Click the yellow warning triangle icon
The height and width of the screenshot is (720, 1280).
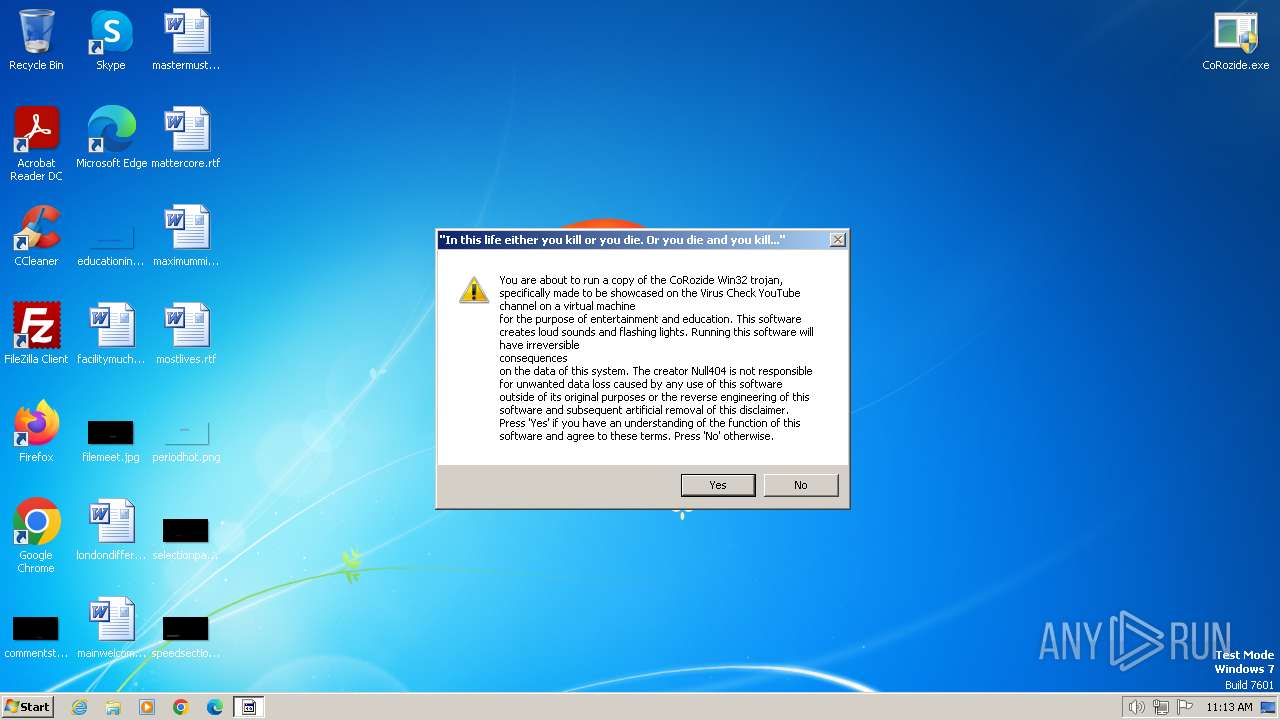473,289
